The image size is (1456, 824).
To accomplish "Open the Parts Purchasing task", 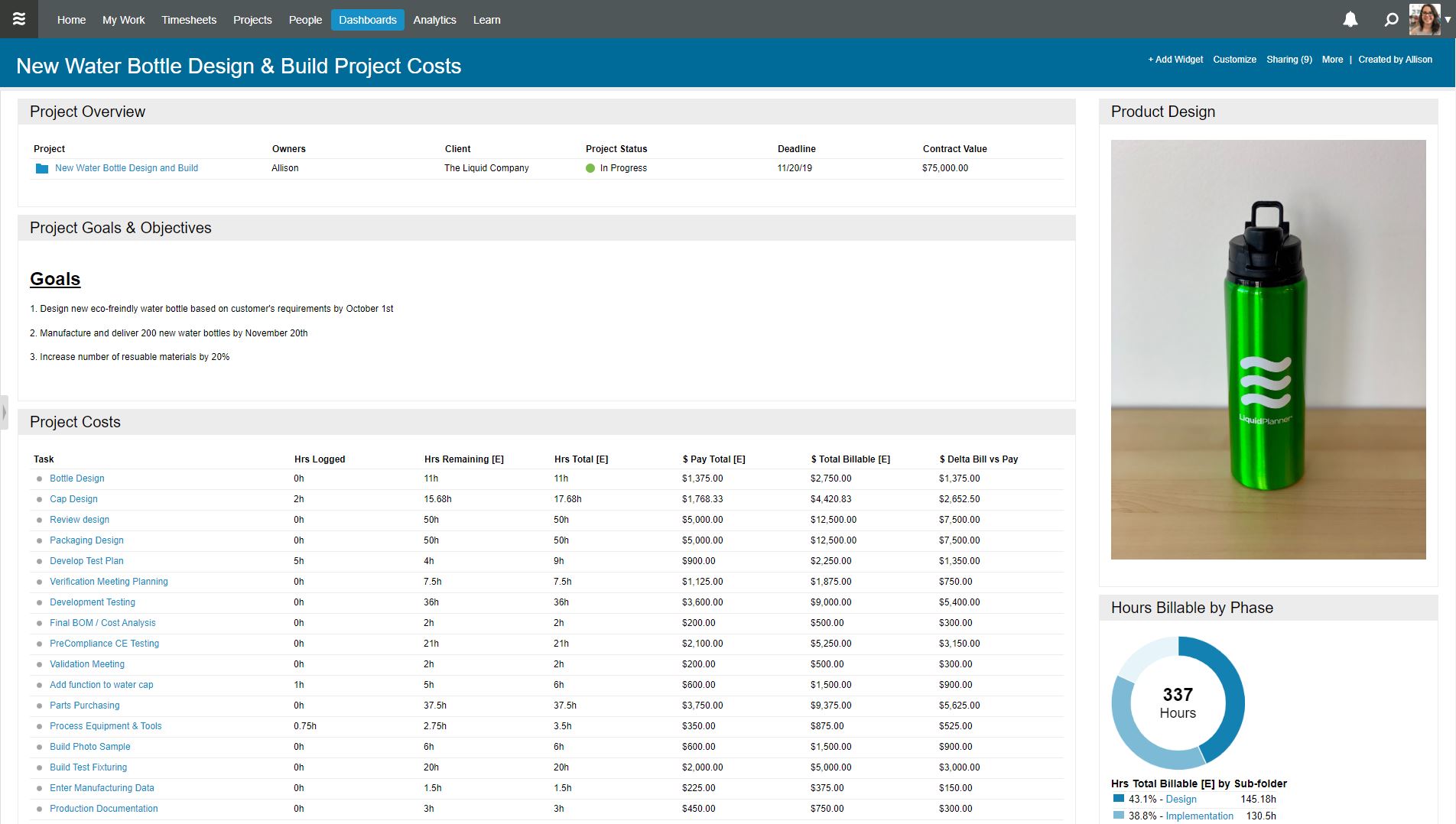I will [x=85, y=706].
